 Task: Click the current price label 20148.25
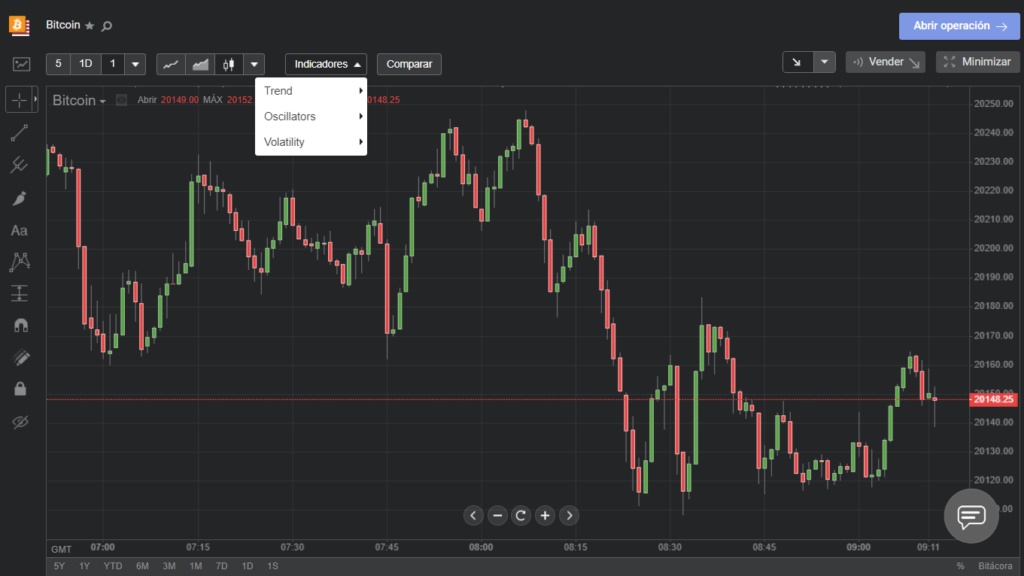pos(993,399)
